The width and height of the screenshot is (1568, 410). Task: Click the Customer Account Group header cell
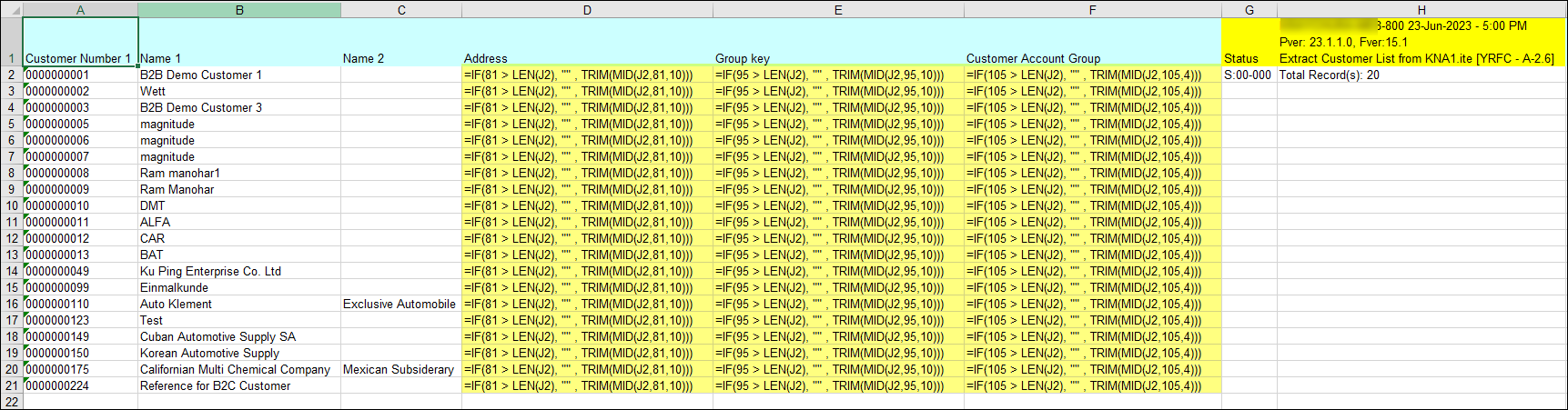[1092, 42]
